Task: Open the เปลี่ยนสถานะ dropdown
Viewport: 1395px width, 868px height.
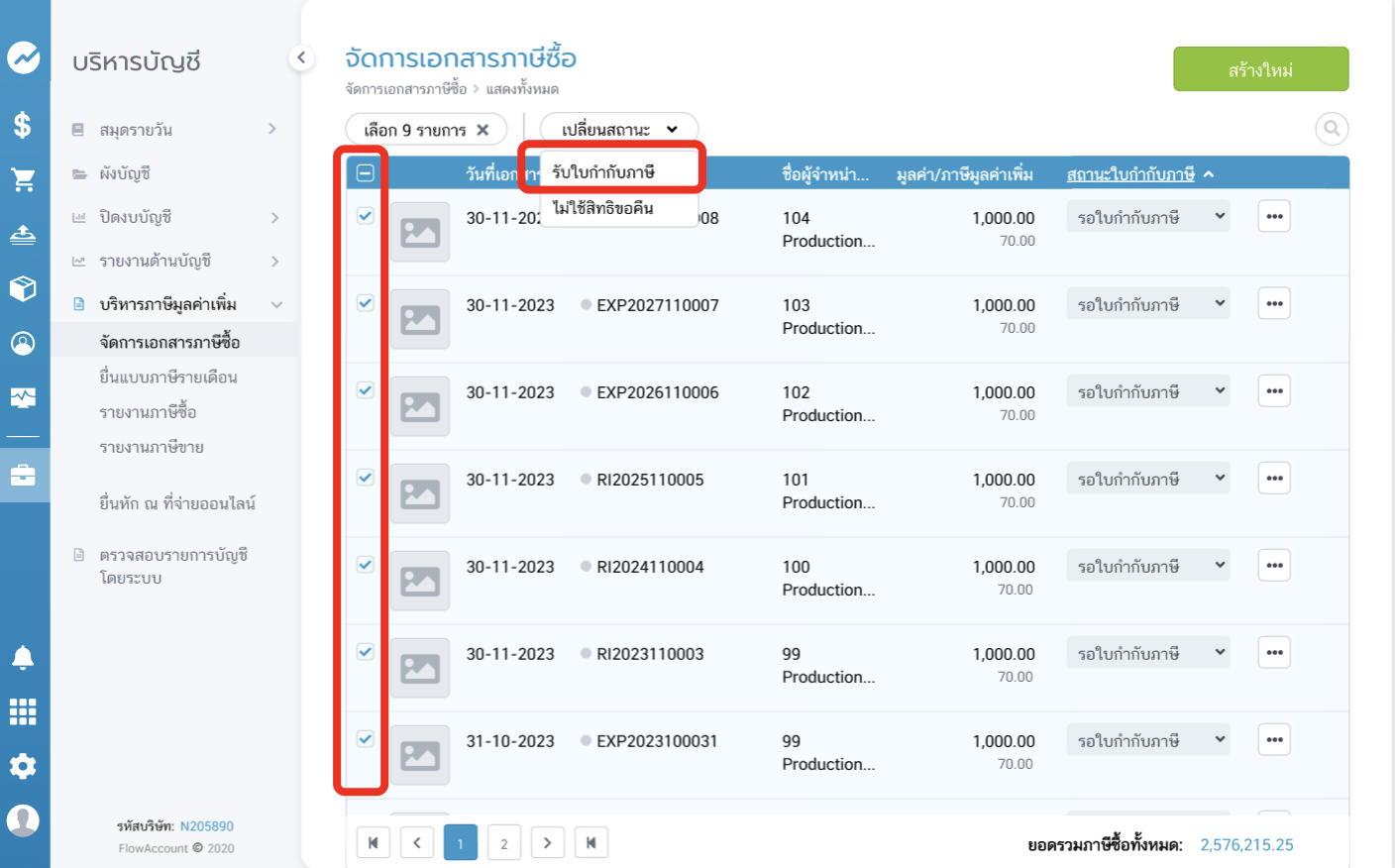Action: tap(618, 130)
